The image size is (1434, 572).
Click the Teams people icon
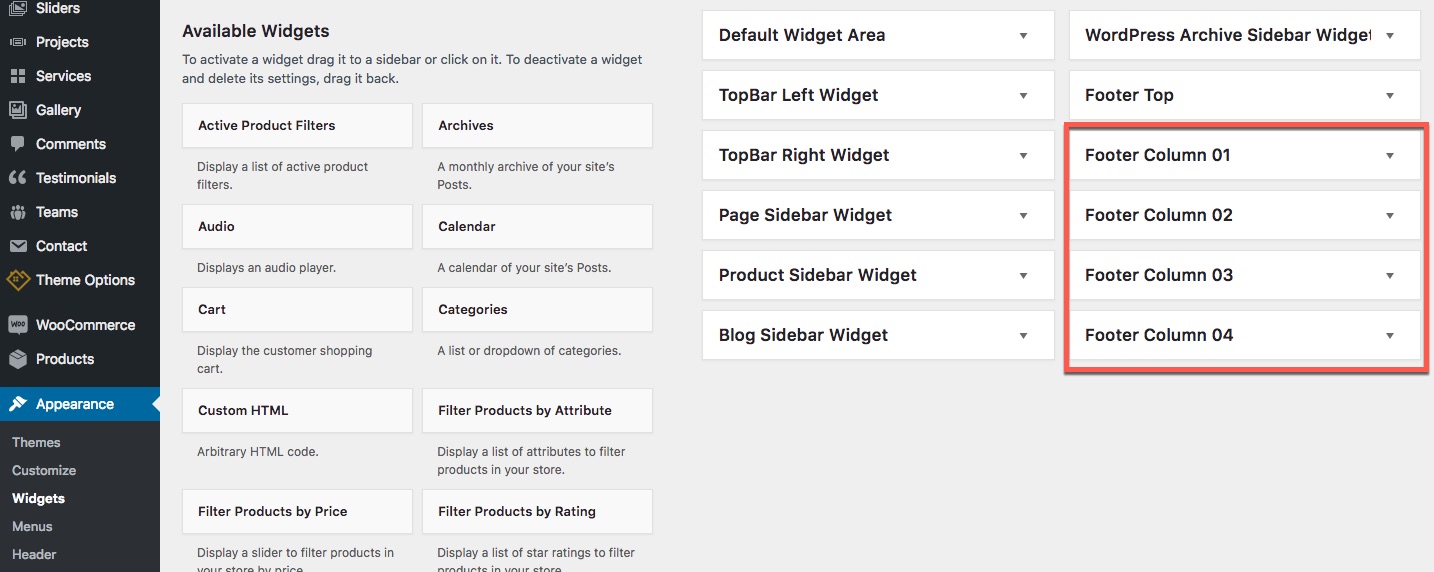point(17,212)
